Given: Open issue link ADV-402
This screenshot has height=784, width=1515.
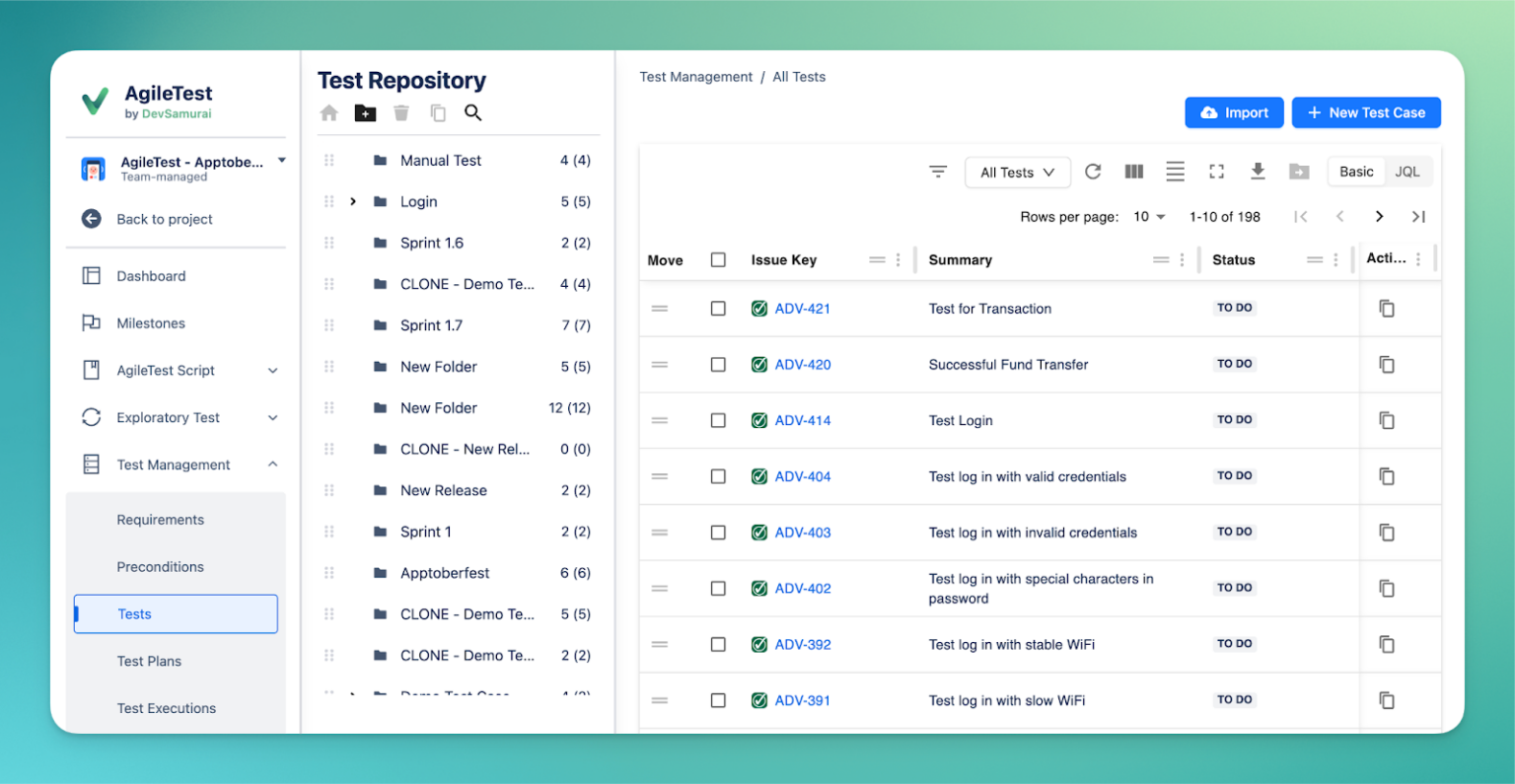Looking at the screenshot, I should click(803, 589).
